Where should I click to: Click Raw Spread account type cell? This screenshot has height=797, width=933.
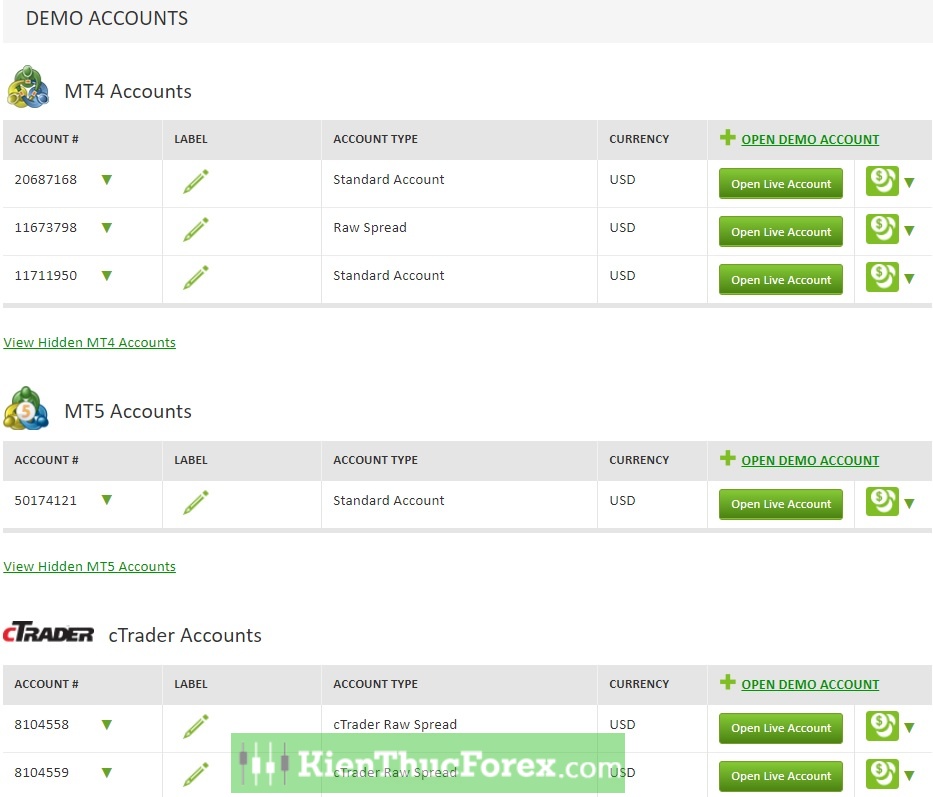point(370,227)
